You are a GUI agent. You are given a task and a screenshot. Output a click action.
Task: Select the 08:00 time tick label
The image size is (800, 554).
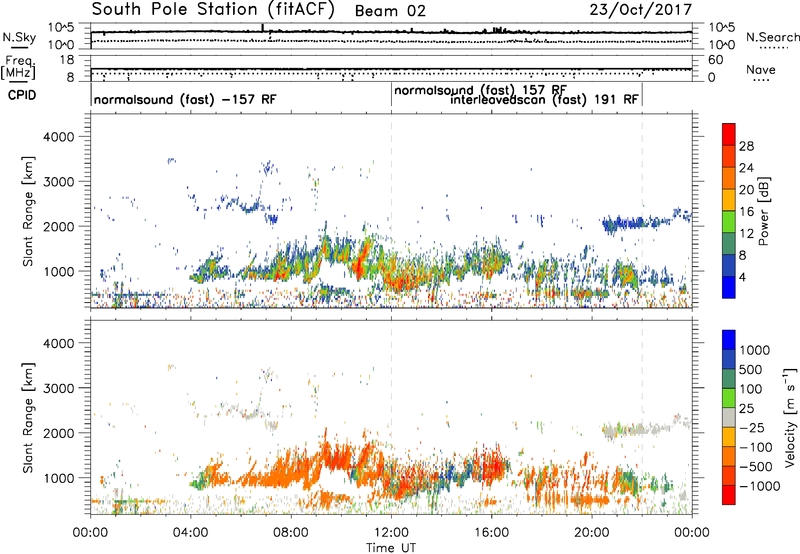(291, 533)
